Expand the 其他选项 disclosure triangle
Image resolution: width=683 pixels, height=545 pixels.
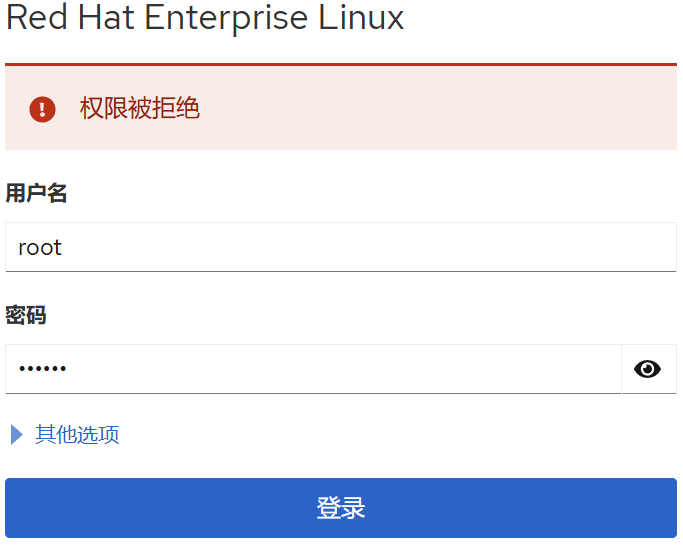click(16, 434)
